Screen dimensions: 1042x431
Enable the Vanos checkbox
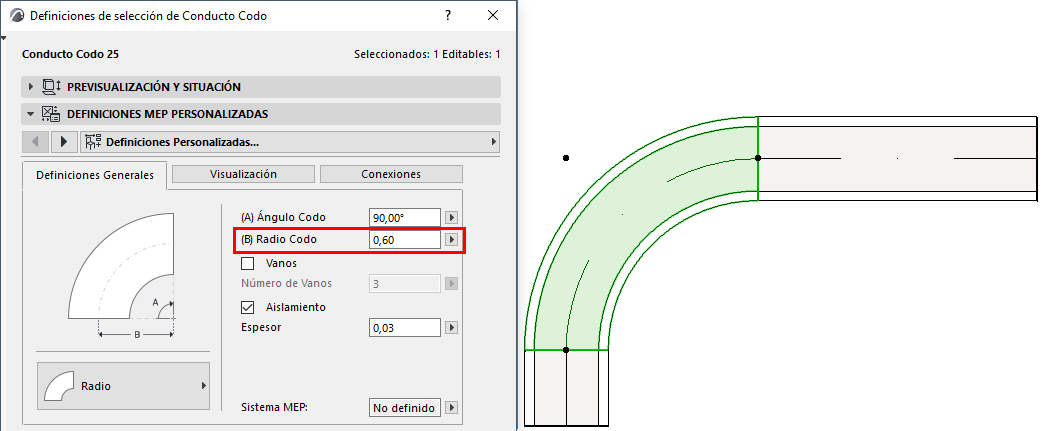248,264
